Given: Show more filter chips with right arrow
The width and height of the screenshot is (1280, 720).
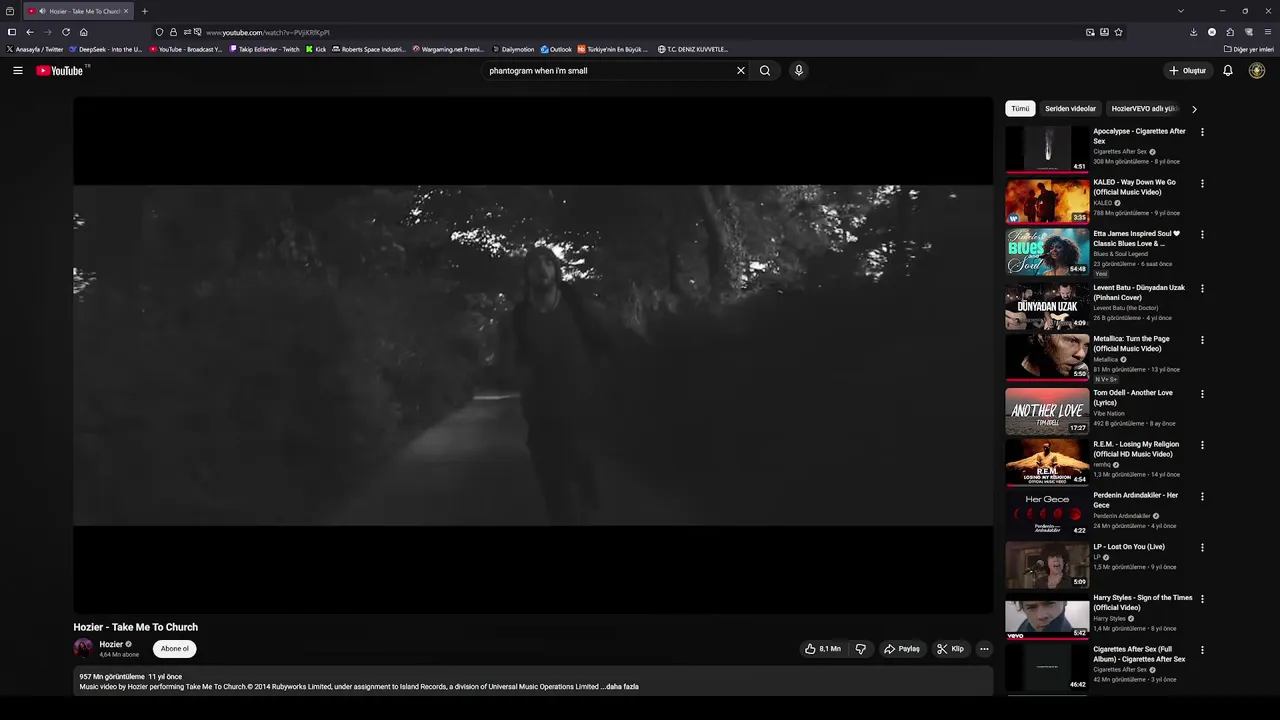Looking at the screenshot, I should pos(1194,109).
